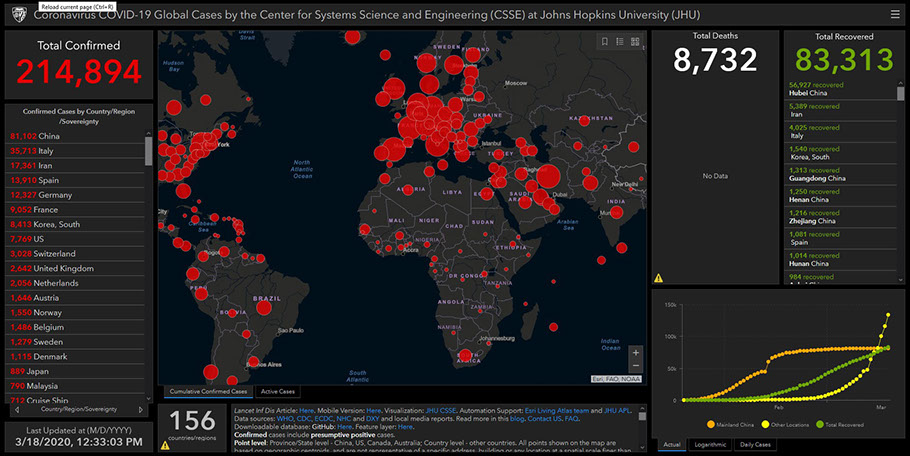Switch to Cumulative Confirmed Cases tab
Viewport: 910px width, 456px height.
tap(208, 392)
